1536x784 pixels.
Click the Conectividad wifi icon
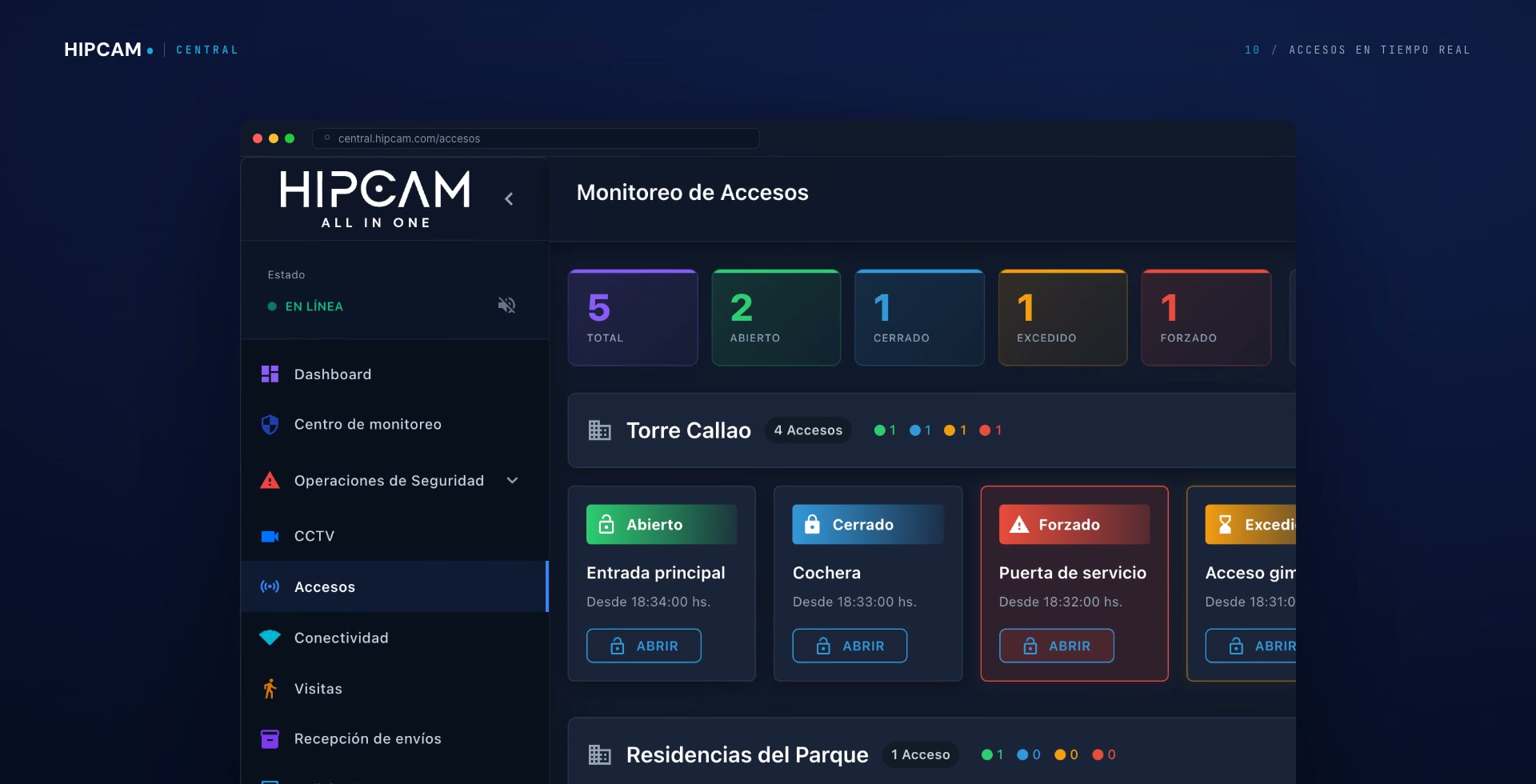[x=270, y=638]
